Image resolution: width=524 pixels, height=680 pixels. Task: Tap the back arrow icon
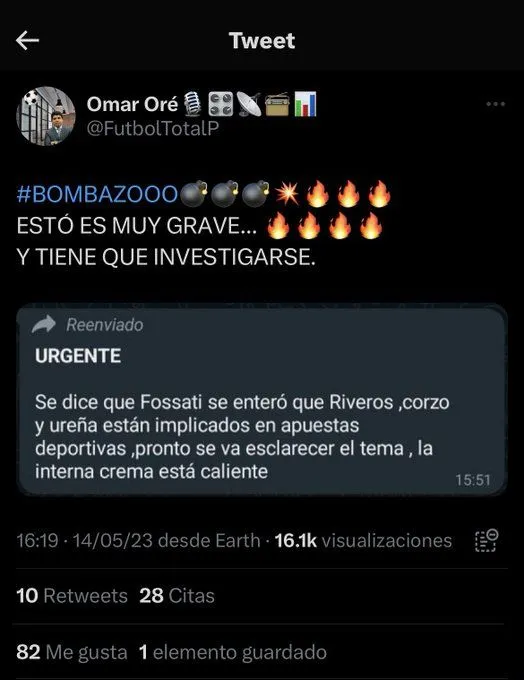tap(27, 41)
